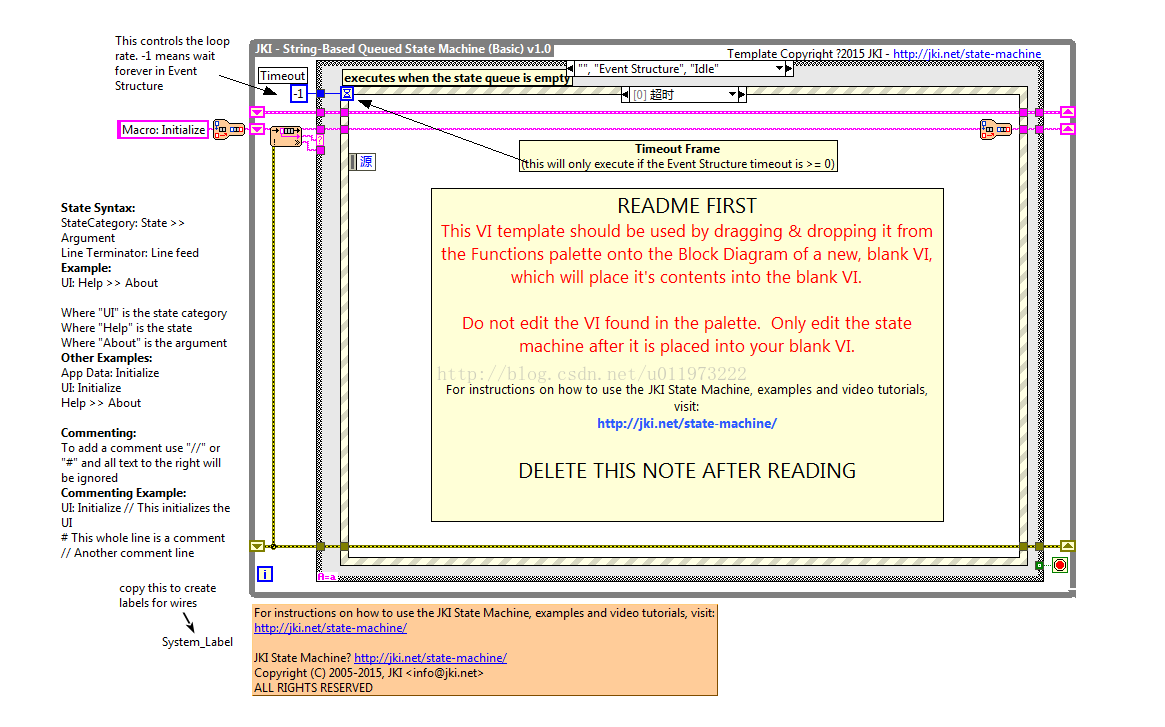
Task: Select the Timeout hourglass terminal of event structure
Action: click(x=347, y=94)
